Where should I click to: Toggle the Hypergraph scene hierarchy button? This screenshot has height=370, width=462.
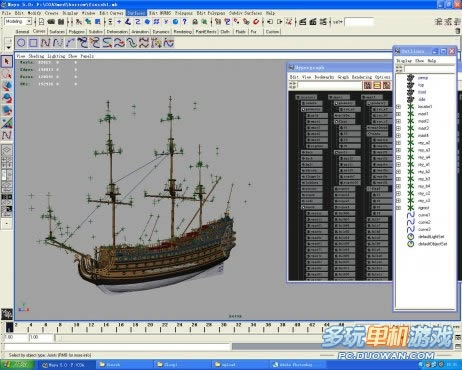tap(367, 85)
